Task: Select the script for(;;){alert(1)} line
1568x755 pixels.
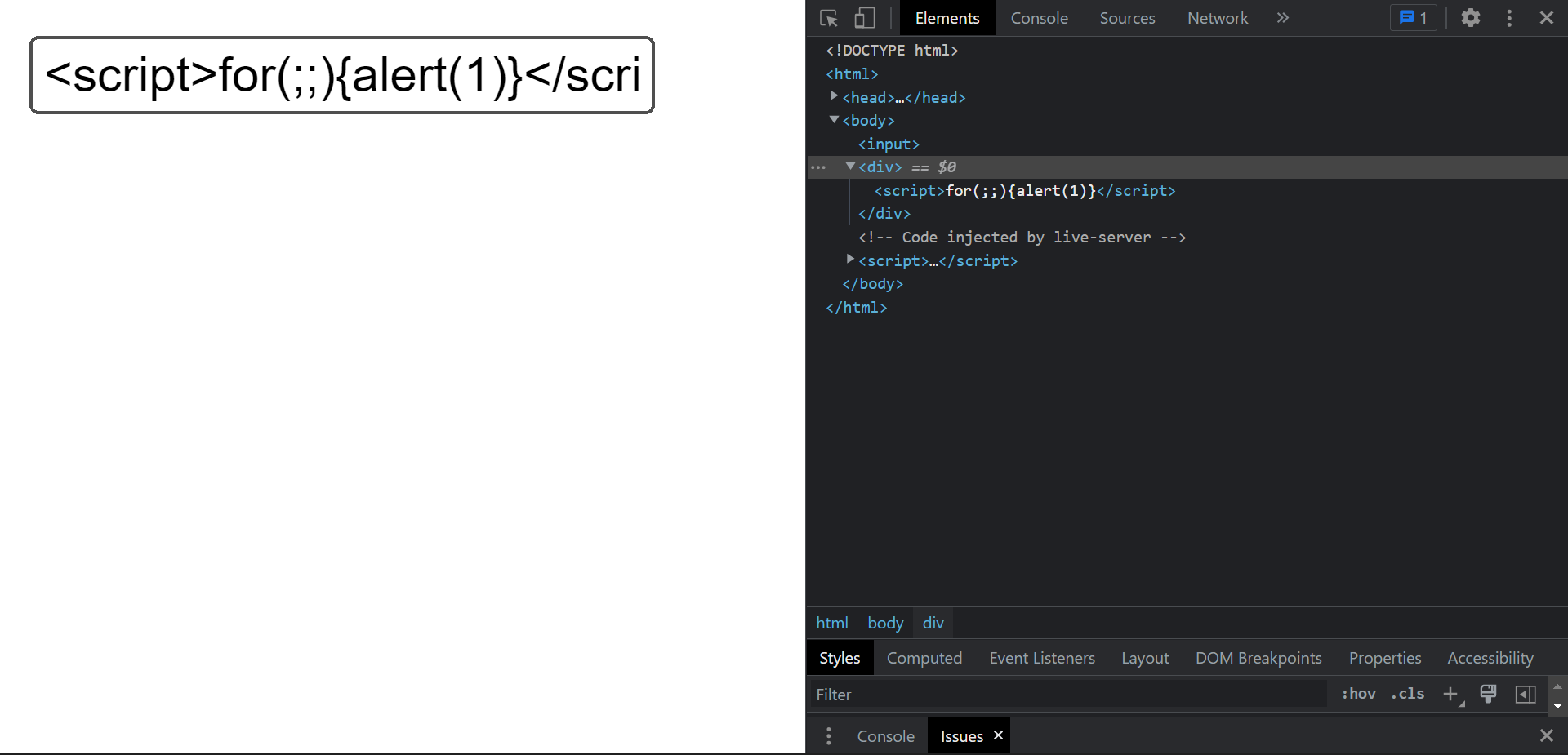Action: (x=1025, y=191)
